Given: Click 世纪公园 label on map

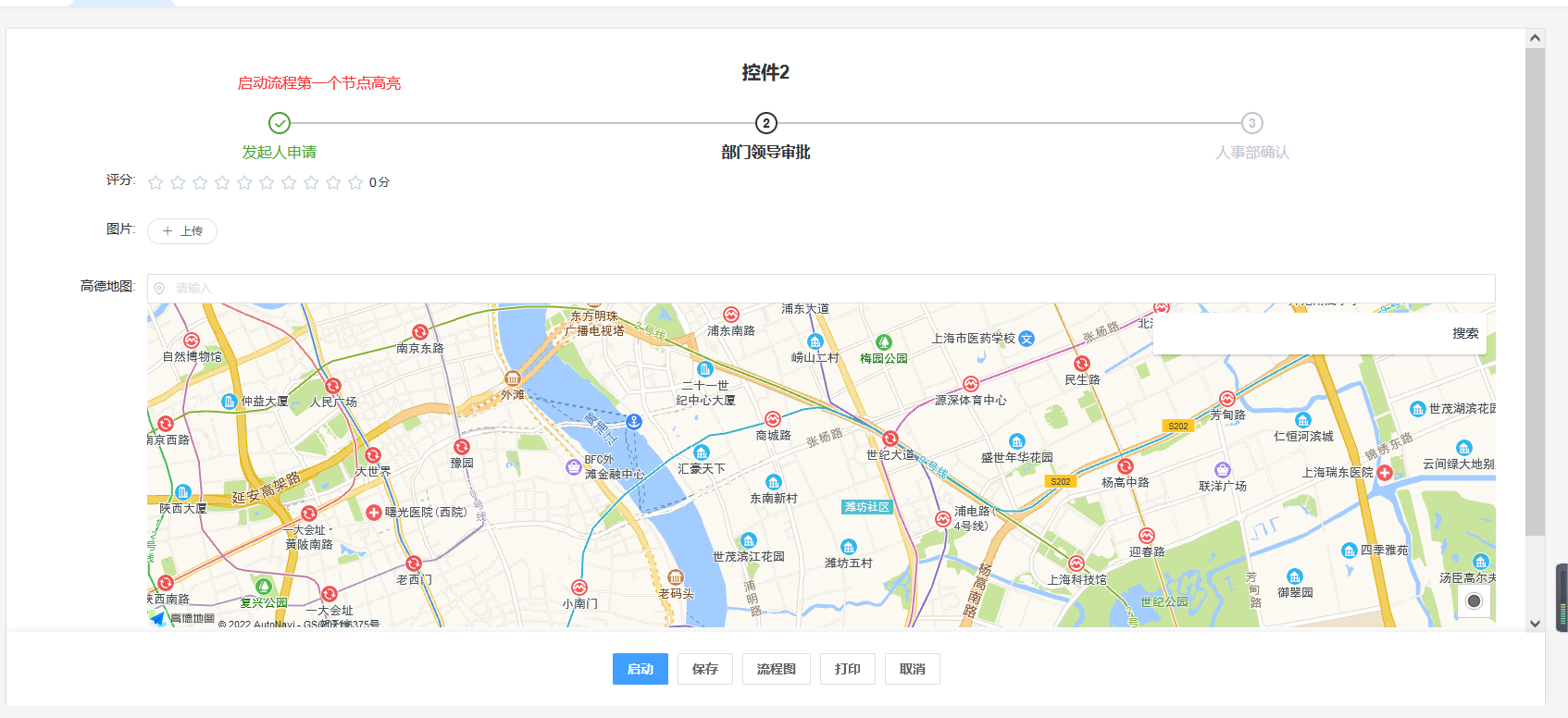Looking at the screenshot, I should coord(1164,601).
